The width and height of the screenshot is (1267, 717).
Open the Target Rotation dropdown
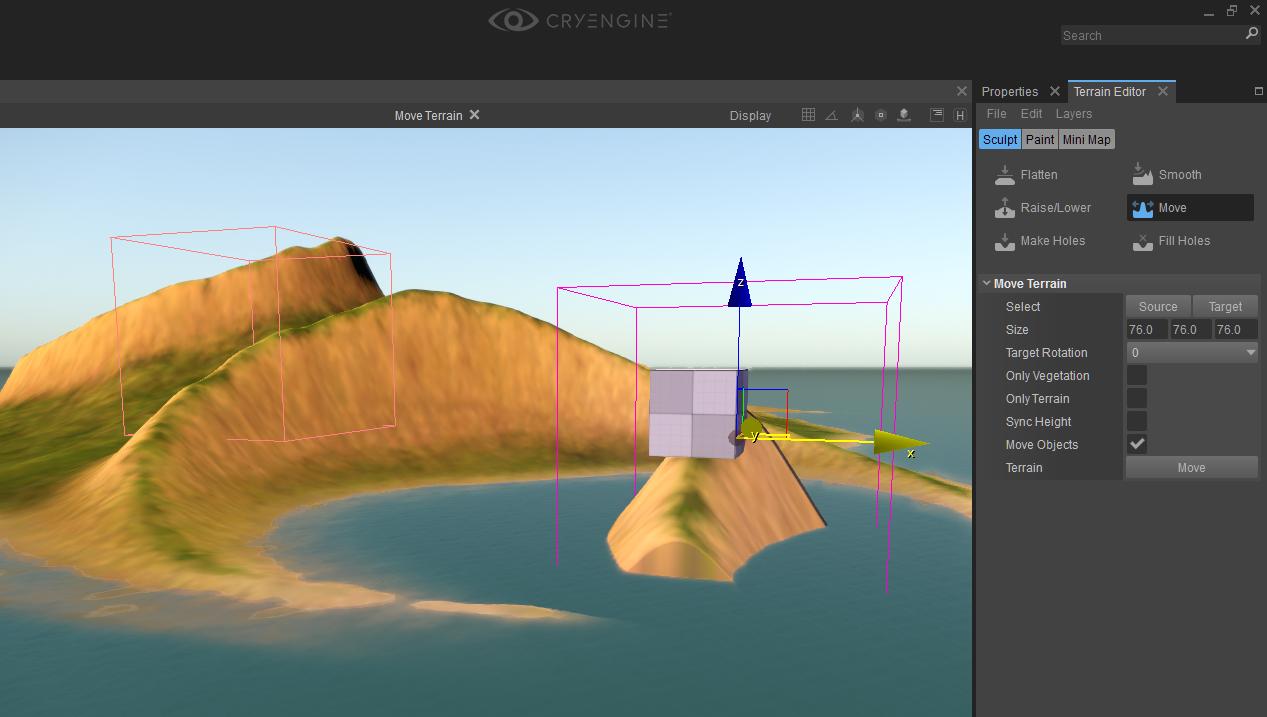click(1192, 352)
